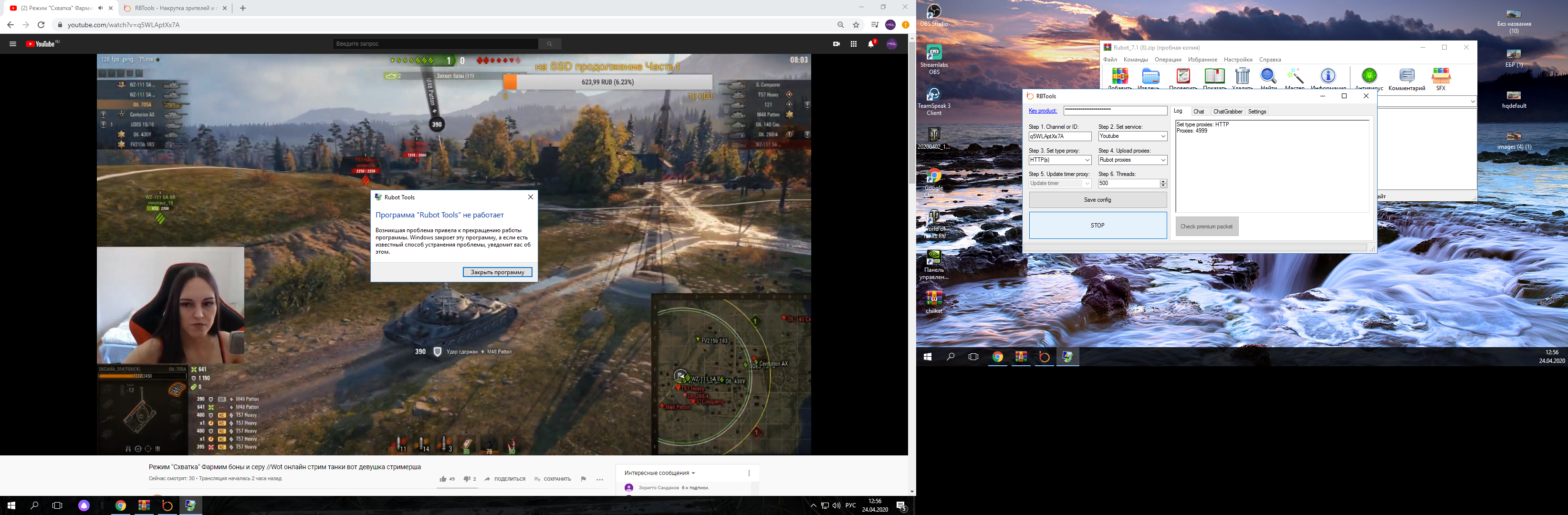Click Channel or ID input field

[1059, 136]
